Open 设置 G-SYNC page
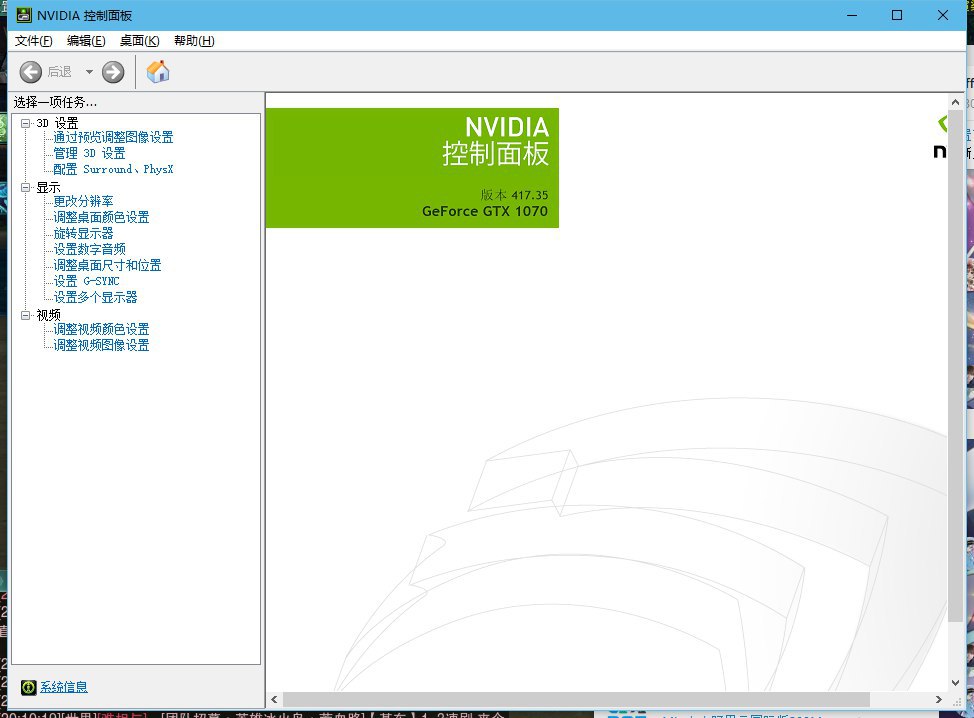974x718 pixels. [86, 281]
